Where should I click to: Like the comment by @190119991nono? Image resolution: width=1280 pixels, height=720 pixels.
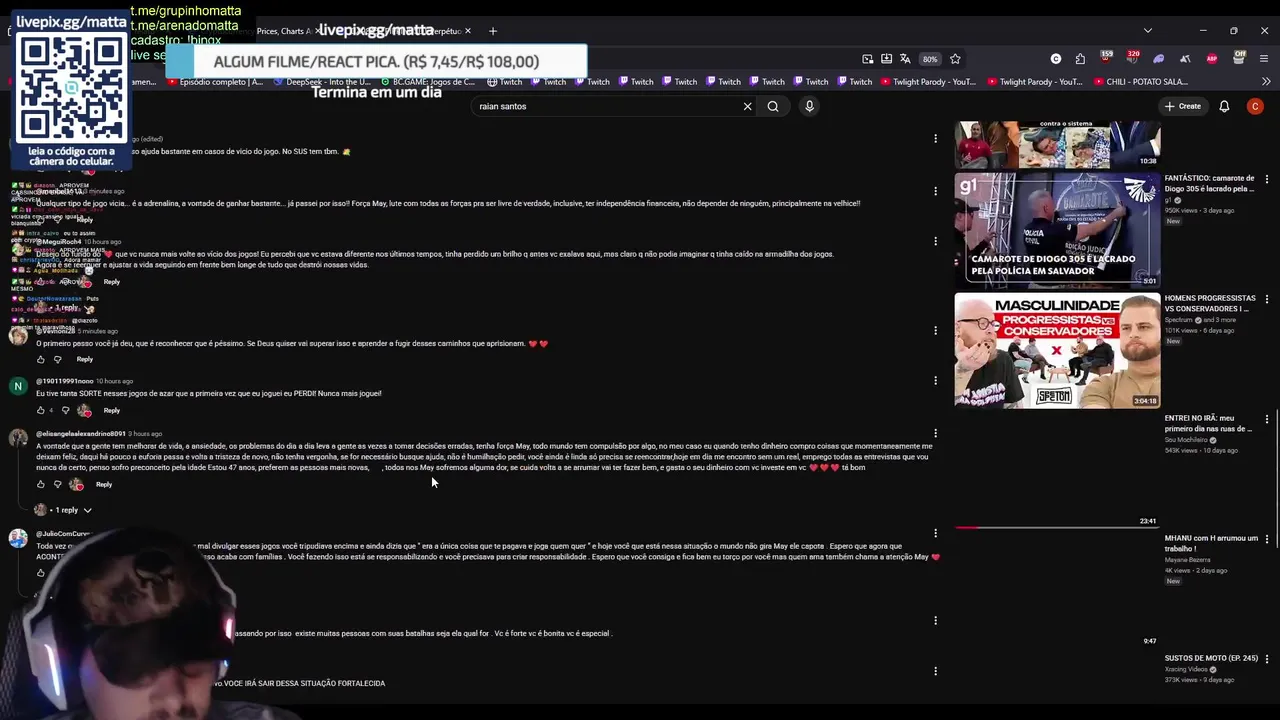coord(41,410)
